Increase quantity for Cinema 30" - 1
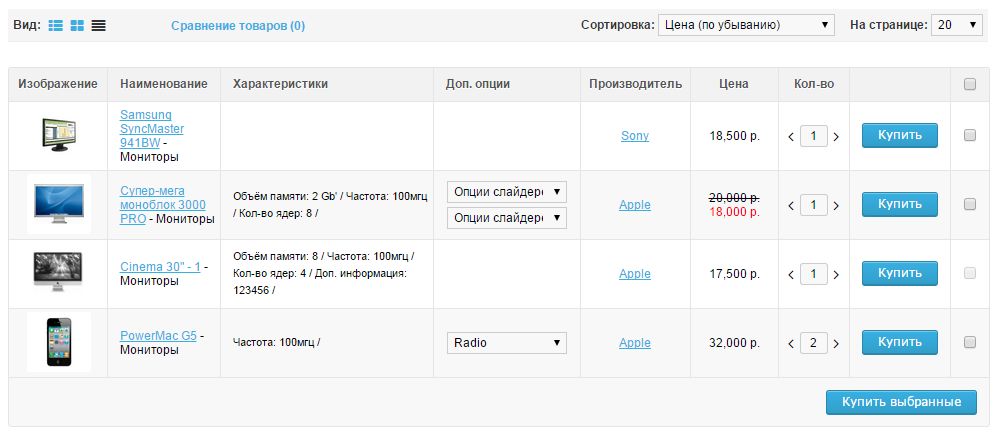1000x435 pixels. 836,274
